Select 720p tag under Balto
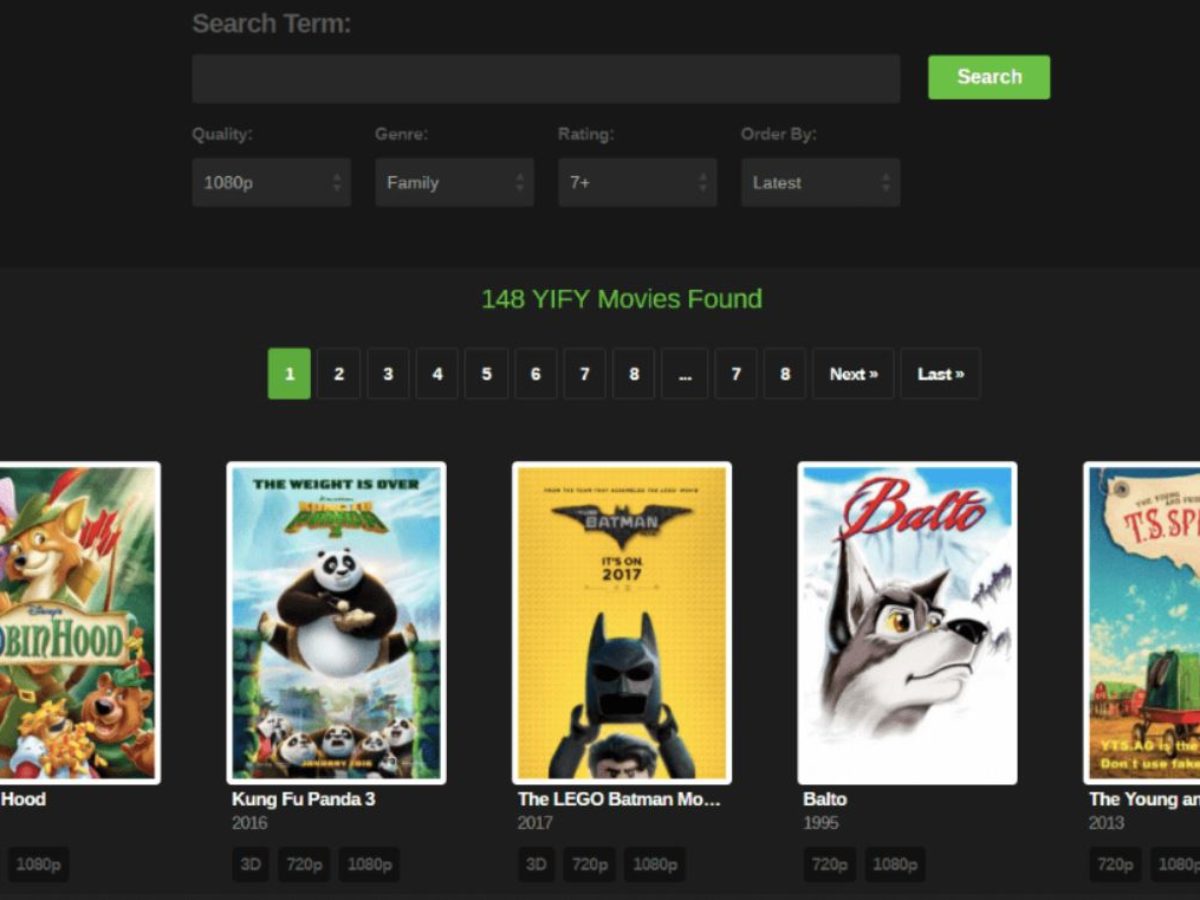Image resolution: width=1200 pixels, height=900 pixels. pyautogui.click(x=830, y=864)
